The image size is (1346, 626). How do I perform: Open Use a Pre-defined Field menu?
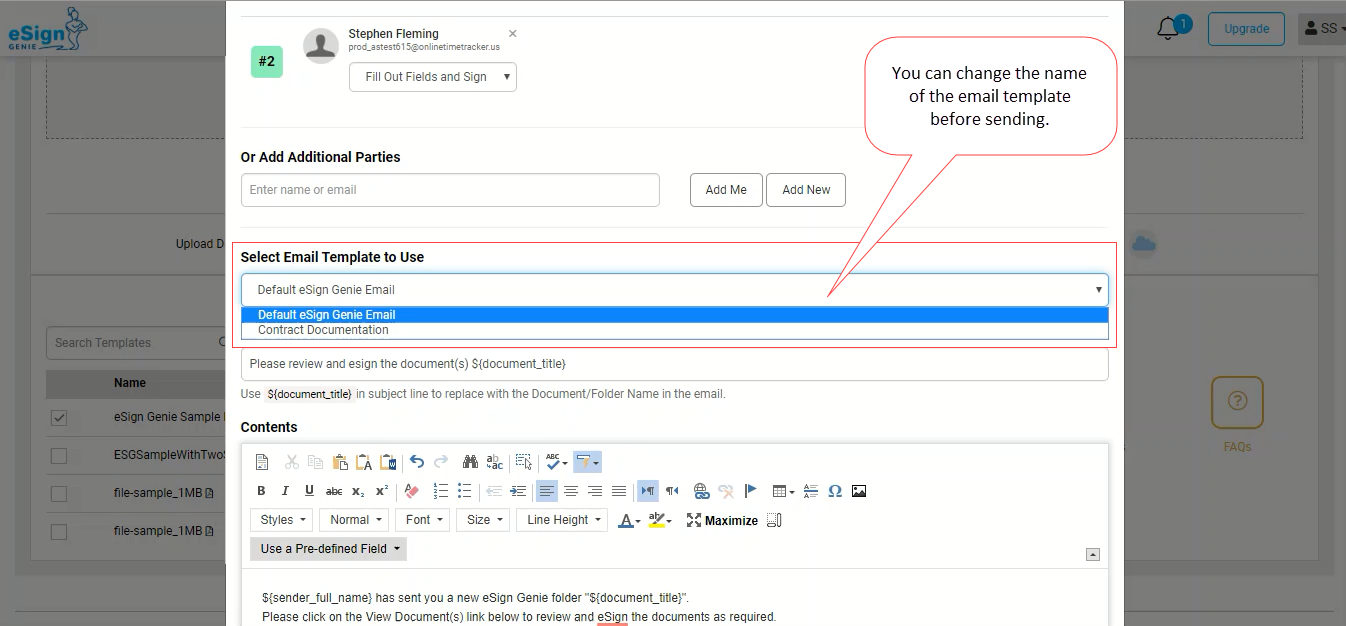tap(329, 549)
